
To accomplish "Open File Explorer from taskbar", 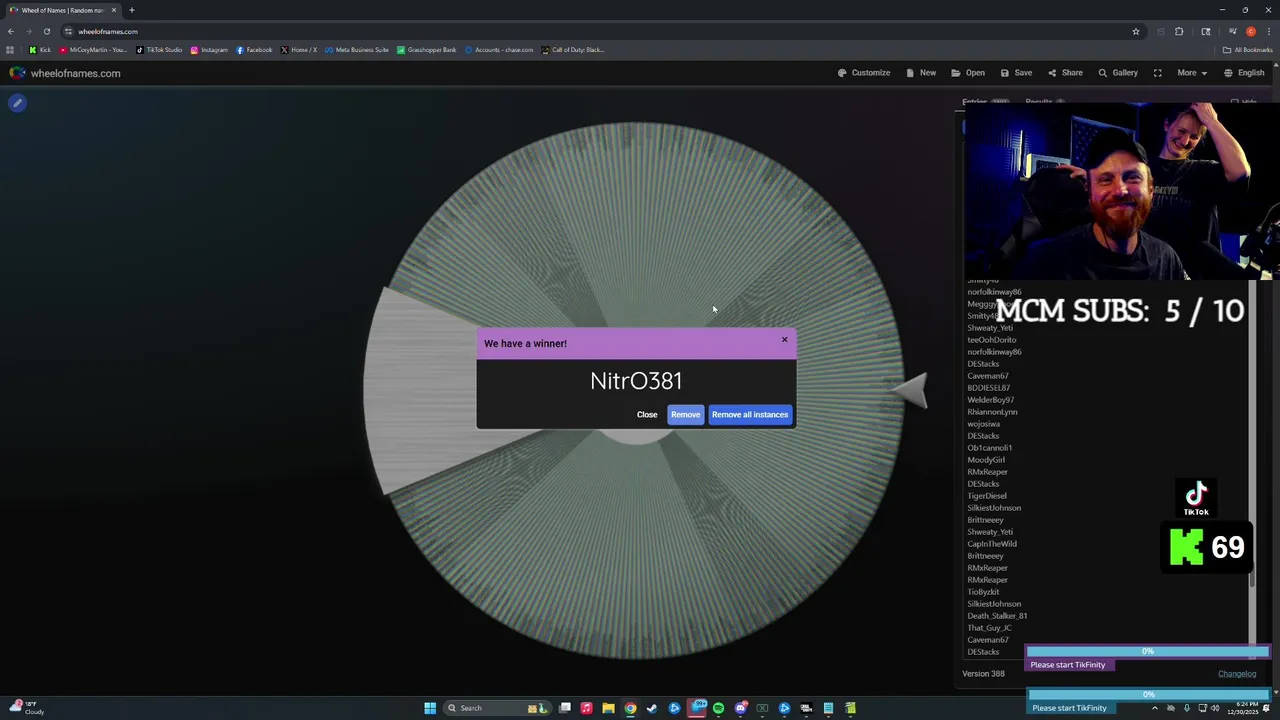I will [x=608, y=708].
